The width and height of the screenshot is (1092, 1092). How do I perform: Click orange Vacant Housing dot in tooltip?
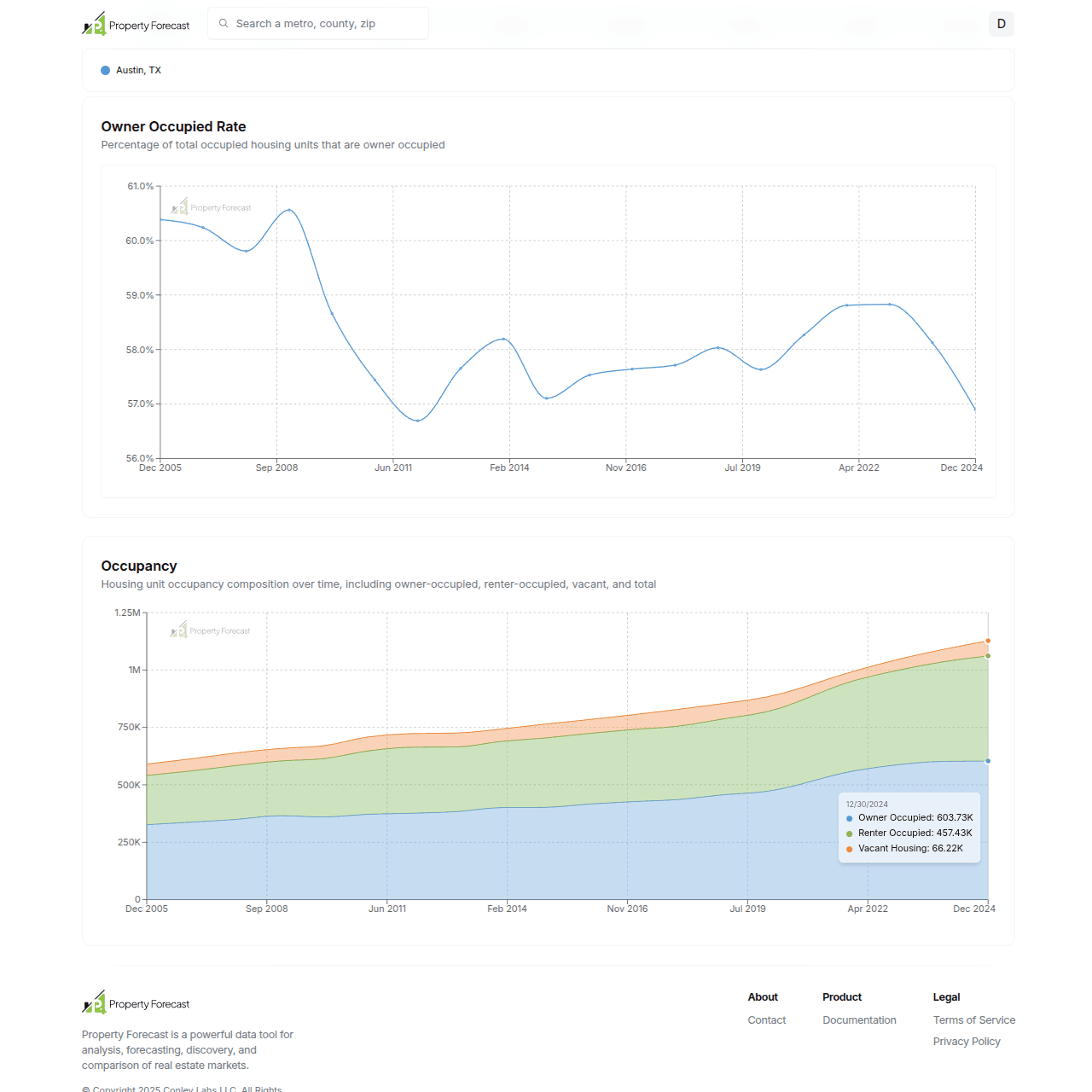tap(850, 850)
